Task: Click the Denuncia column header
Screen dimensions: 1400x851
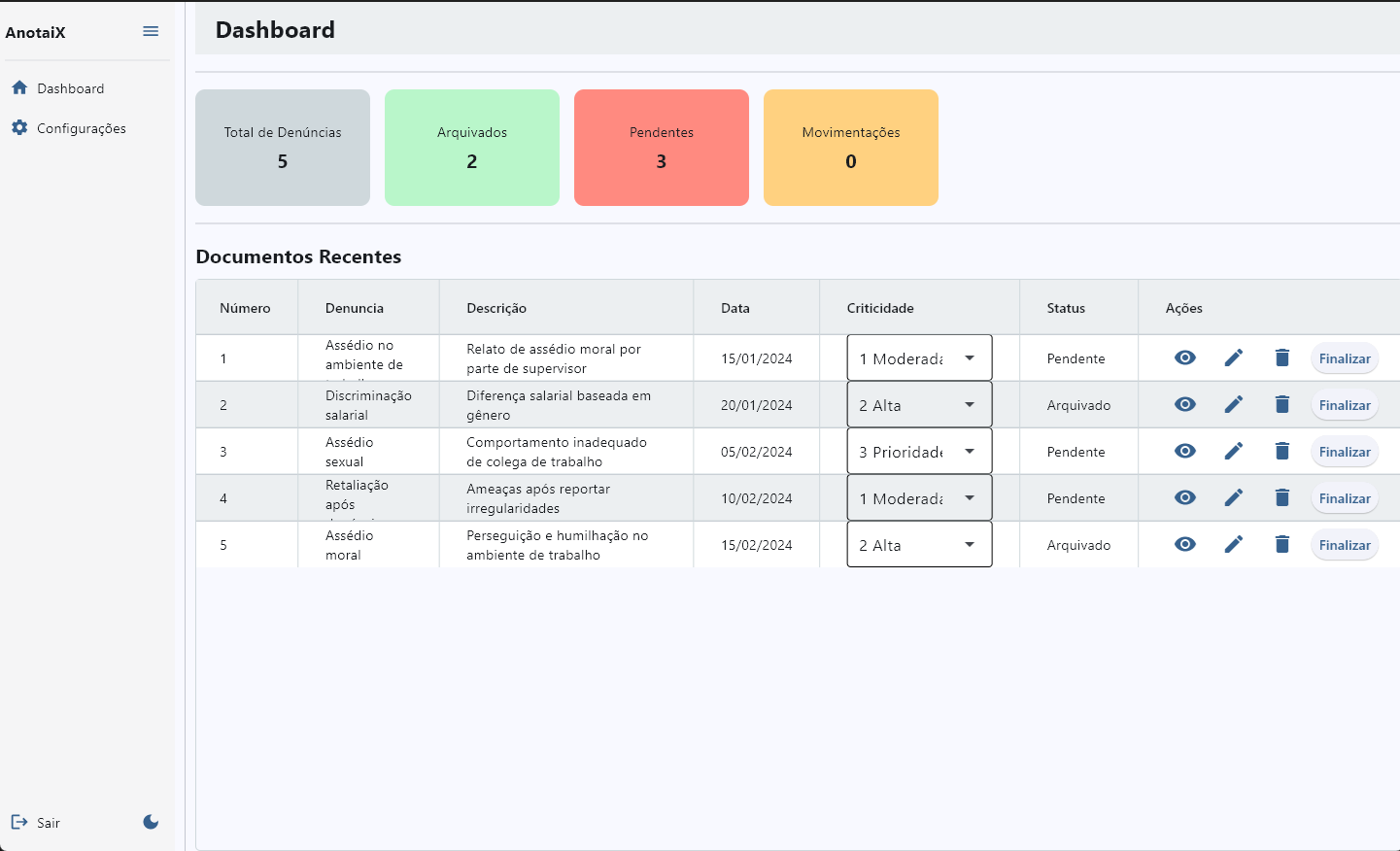Action: pos(355,308)
